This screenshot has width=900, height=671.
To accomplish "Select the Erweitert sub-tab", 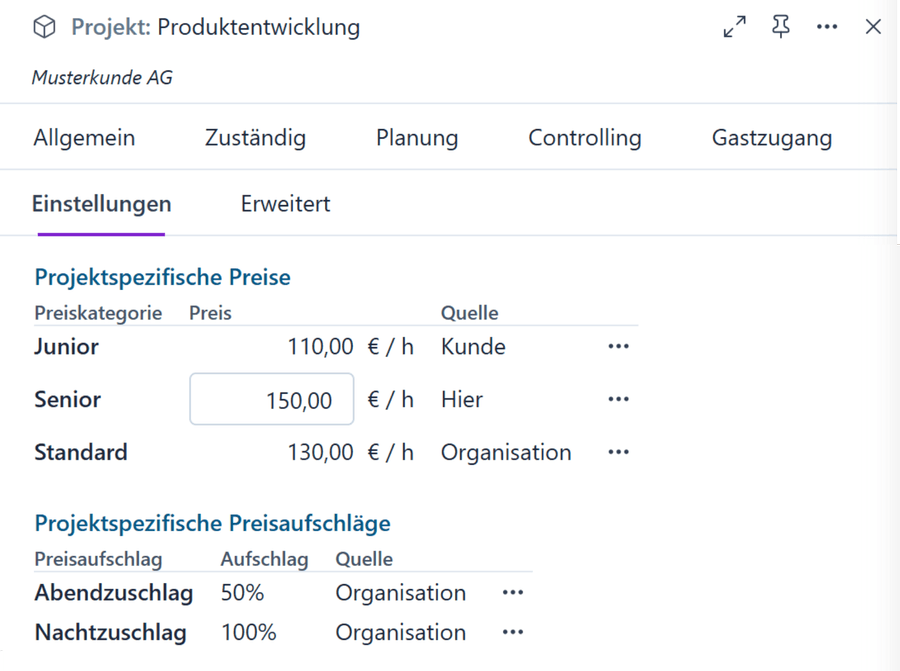I will [x=285, y=204].
